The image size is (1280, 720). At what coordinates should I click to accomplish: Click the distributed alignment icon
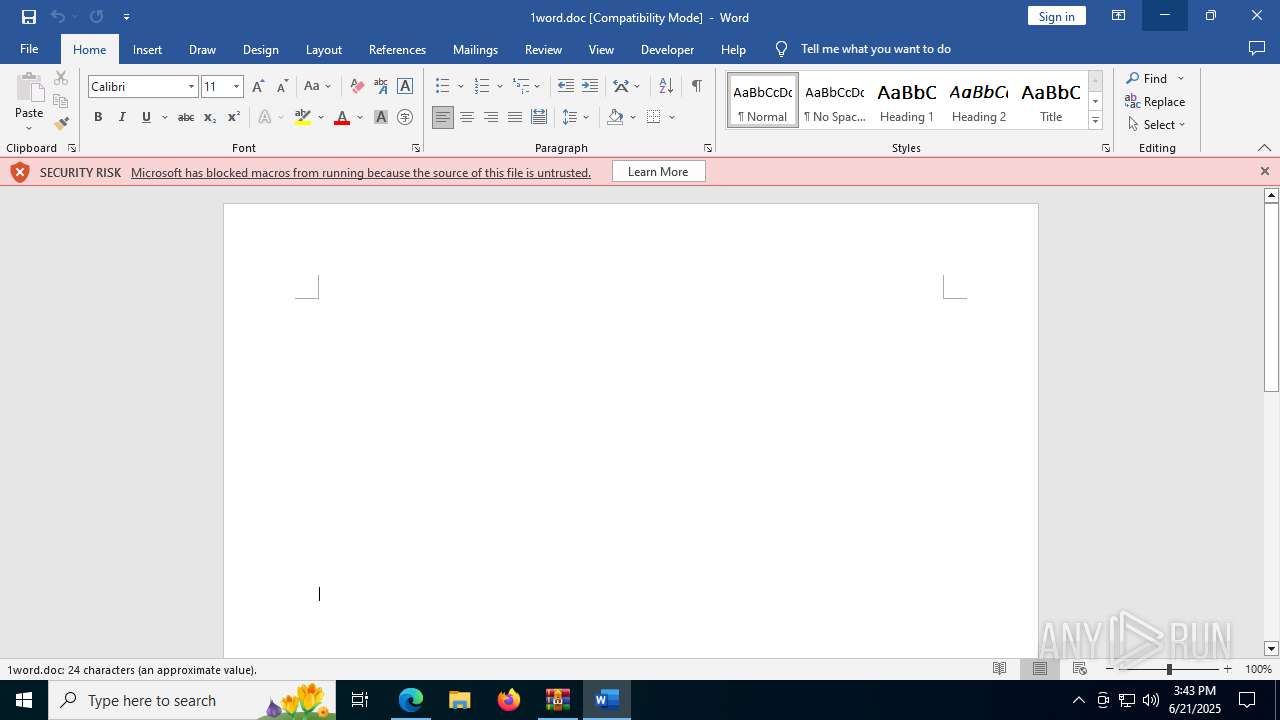click(x=539, y=117)
